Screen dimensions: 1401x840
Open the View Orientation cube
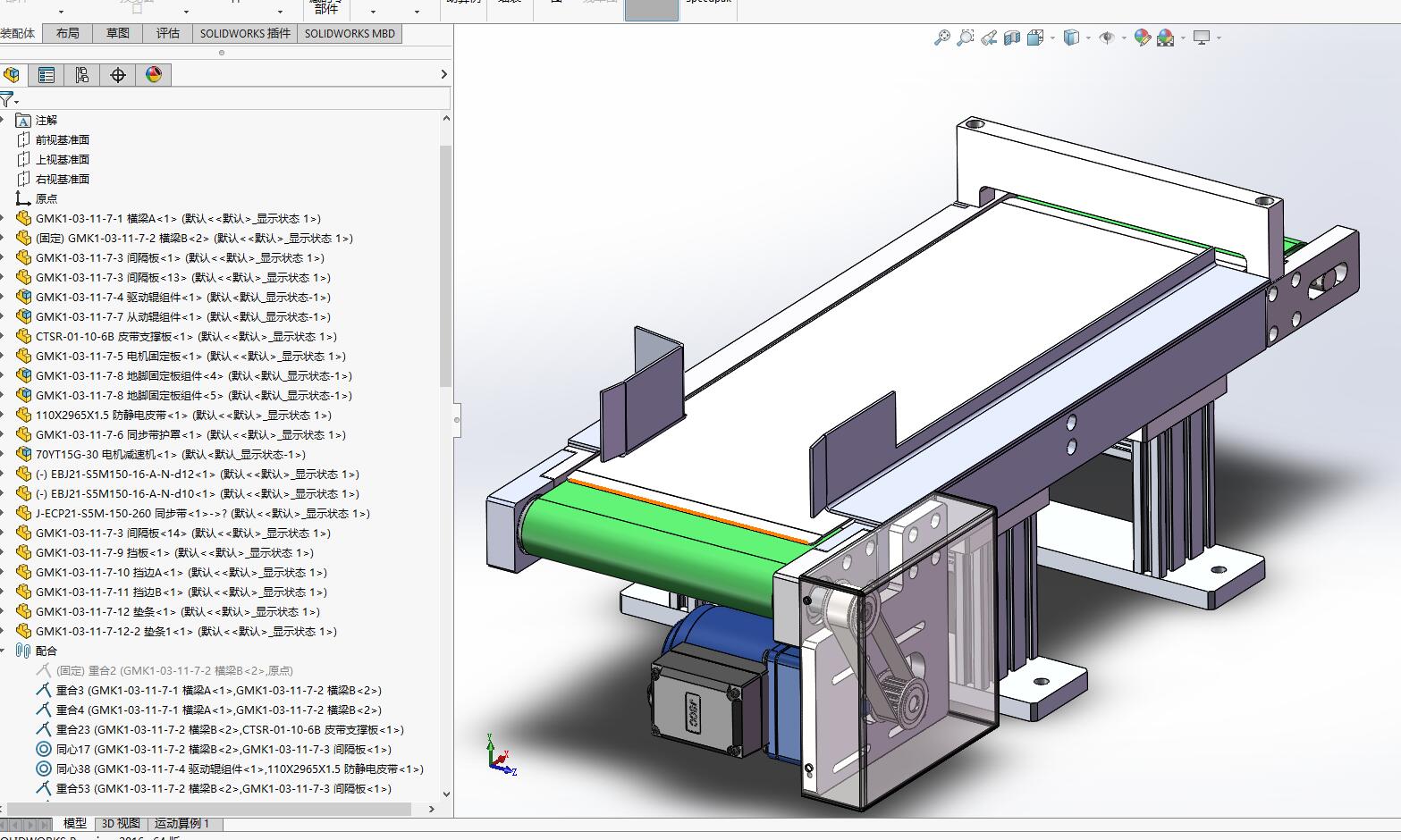point(1035,38)
